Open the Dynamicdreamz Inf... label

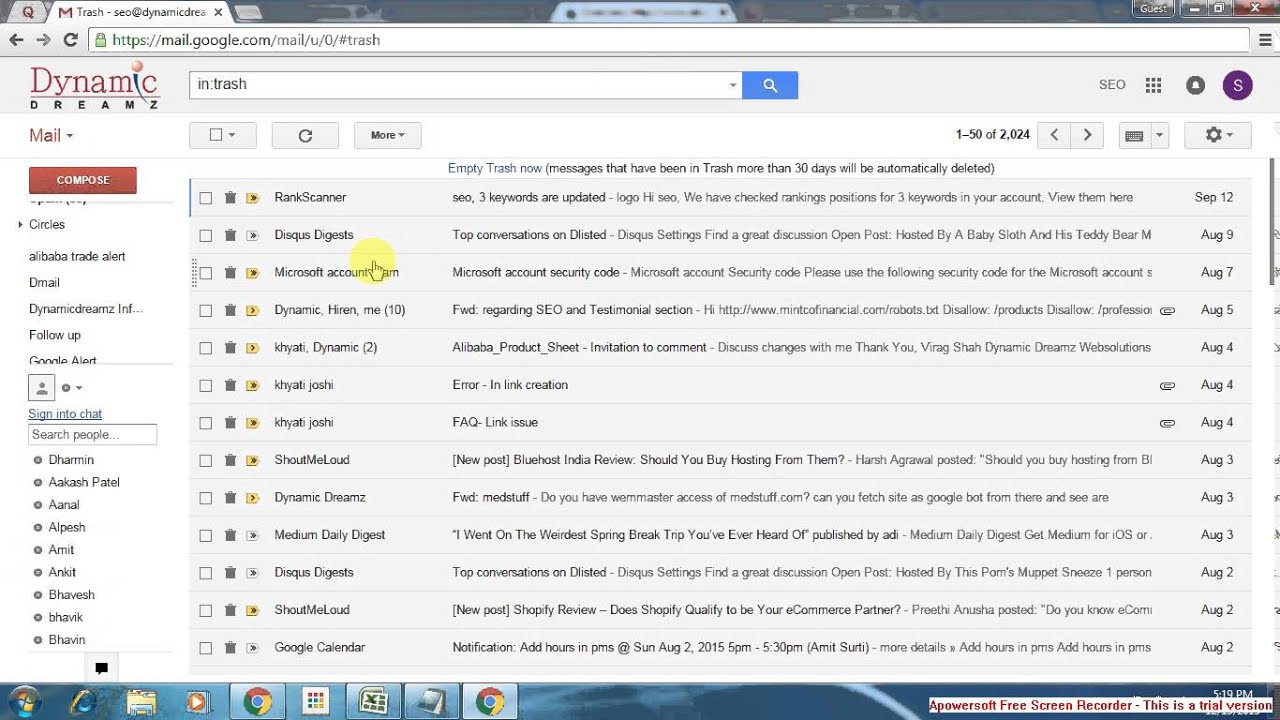86,309
